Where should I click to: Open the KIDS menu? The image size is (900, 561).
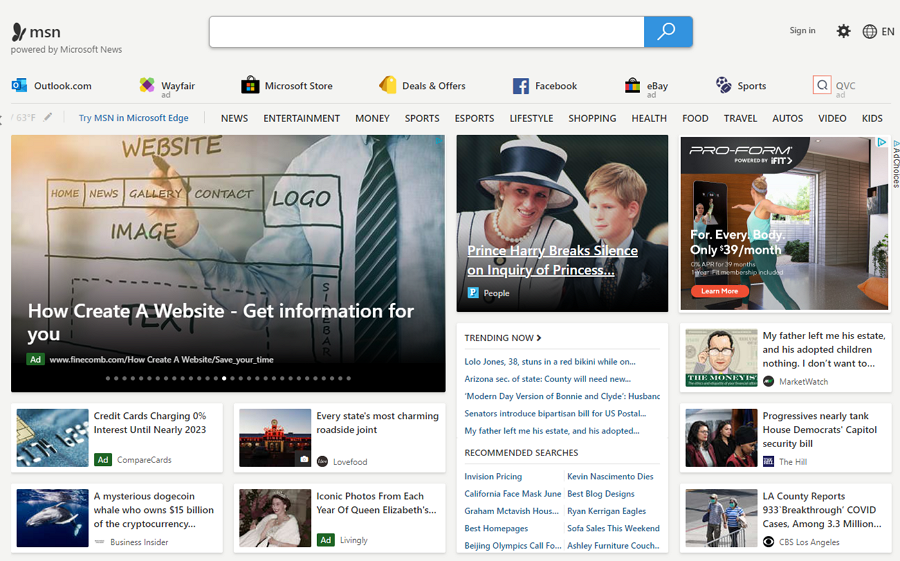pos(872,118)
